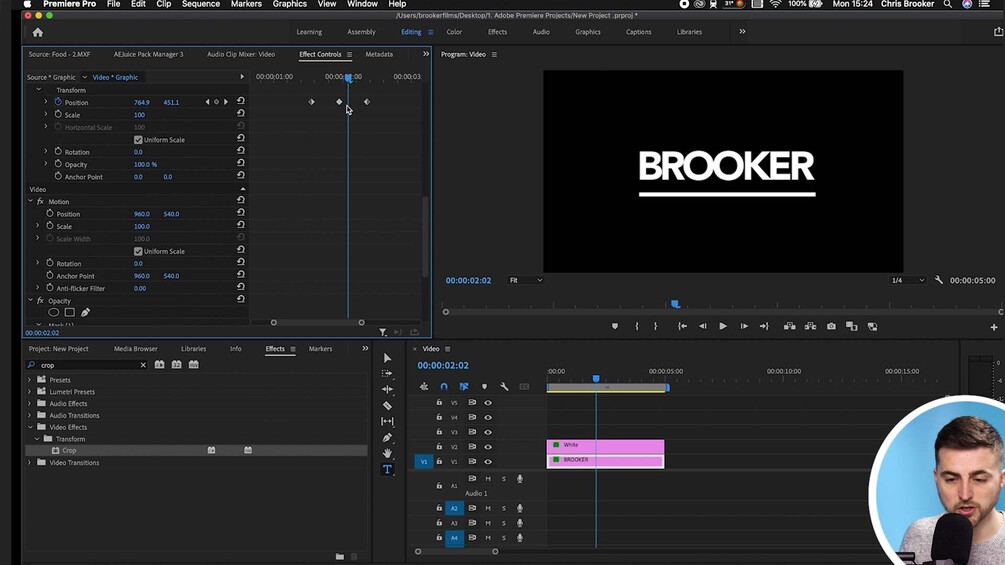Viewport: 1005px width, 565px height.
Task: Select the Selection tool arrow
Action: [x=387, y=358]
